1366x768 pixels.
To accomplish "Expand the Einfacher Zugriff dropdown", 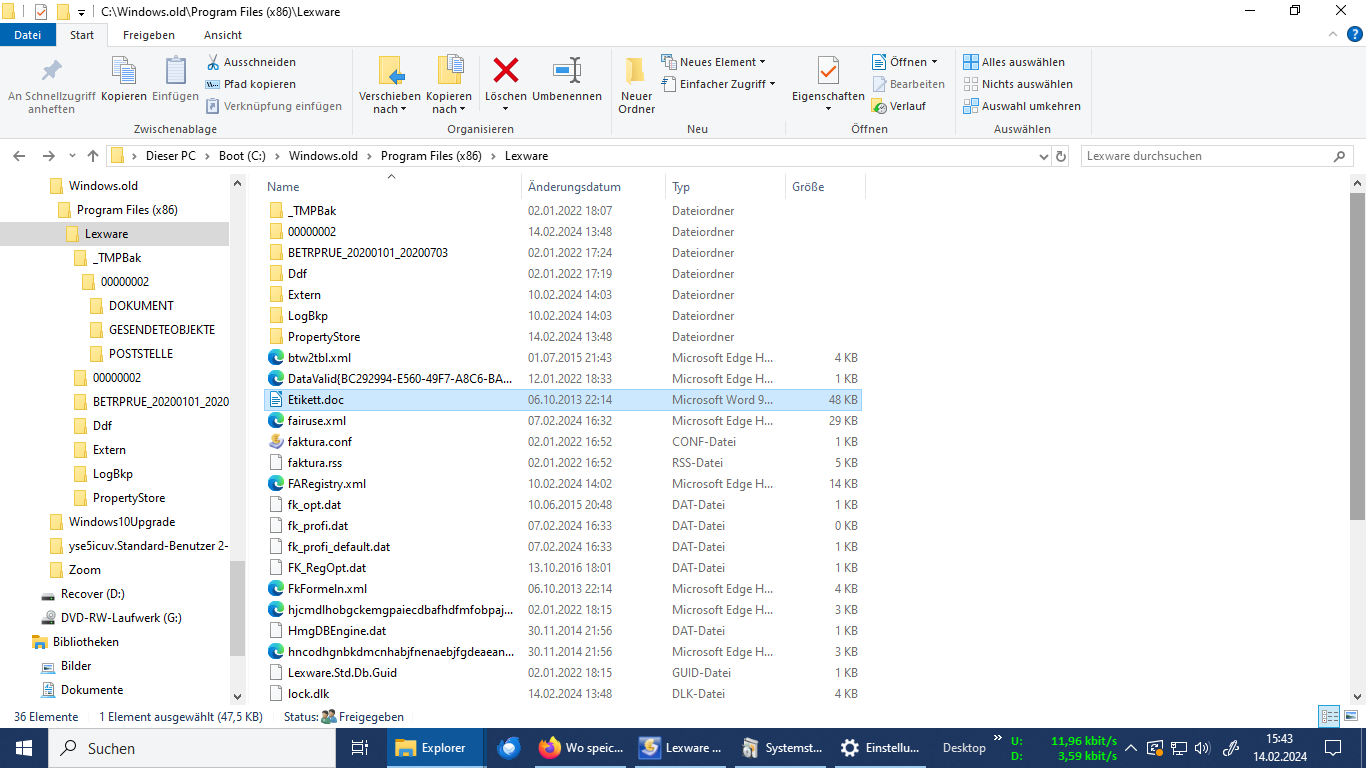I will [x=719, y=84].
